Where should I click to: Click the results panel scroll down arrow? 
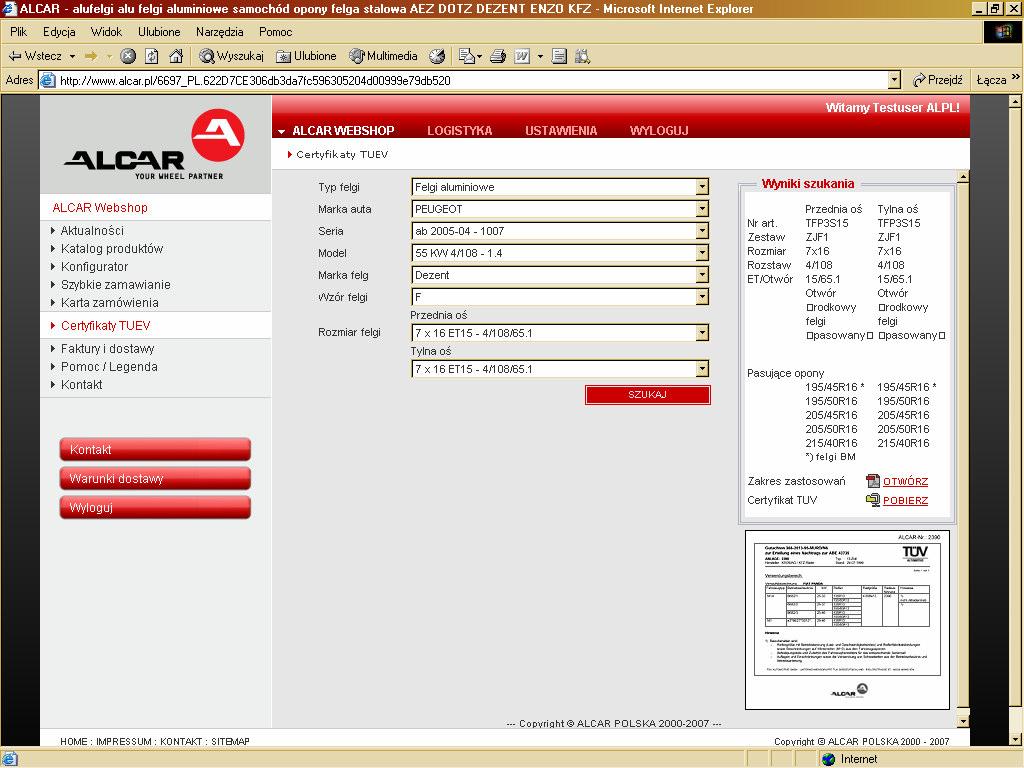coord(963,721)
